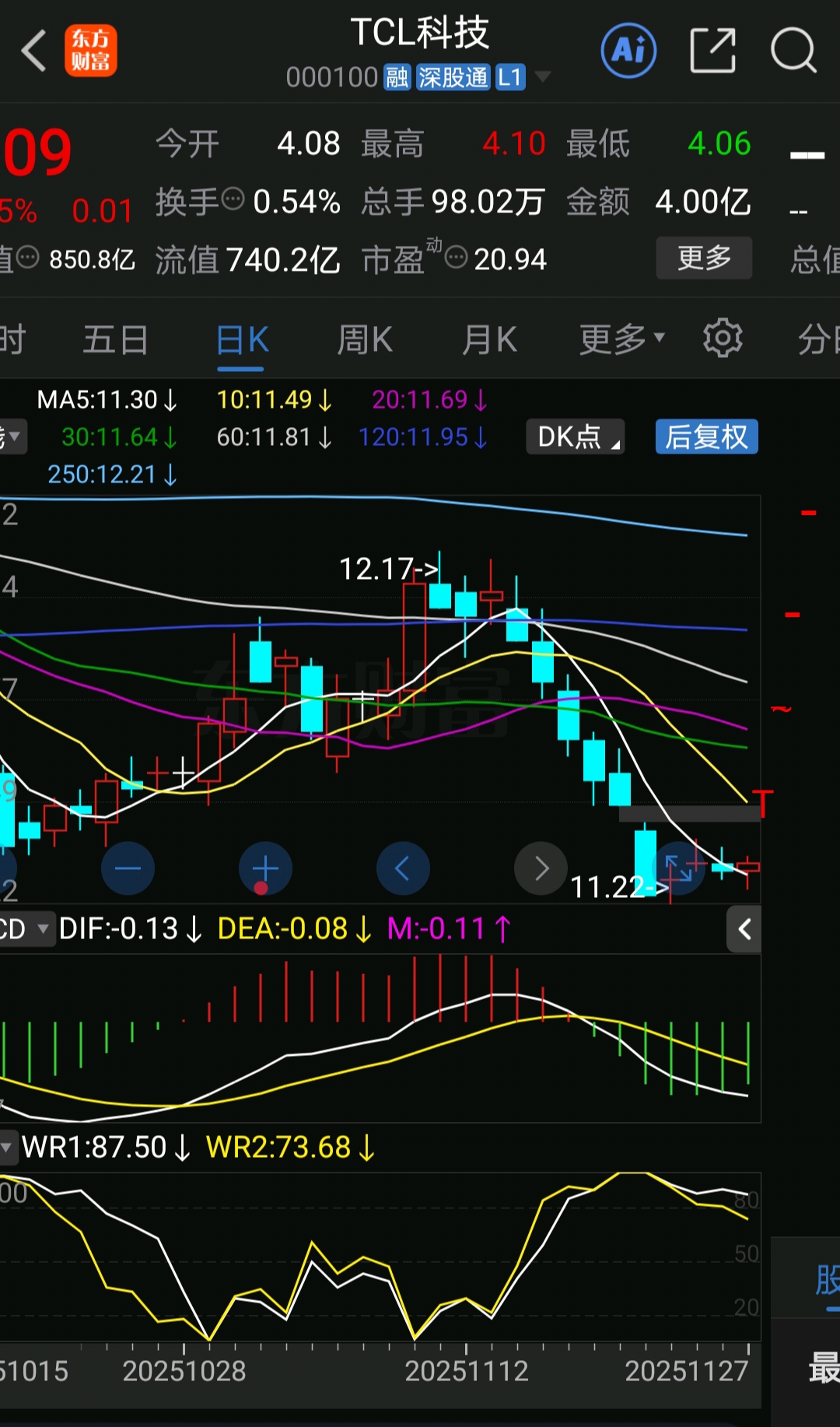Image resolution: width=840 pixels, height=1427 pixels.
Task: Open the 更多 period dropdown
Action: (x=621, y=339)
